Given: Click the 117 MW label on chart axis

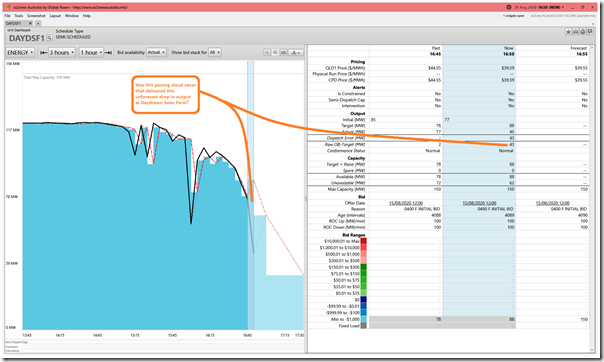Looking at the screenshot, I should click(x=12, y=130).
